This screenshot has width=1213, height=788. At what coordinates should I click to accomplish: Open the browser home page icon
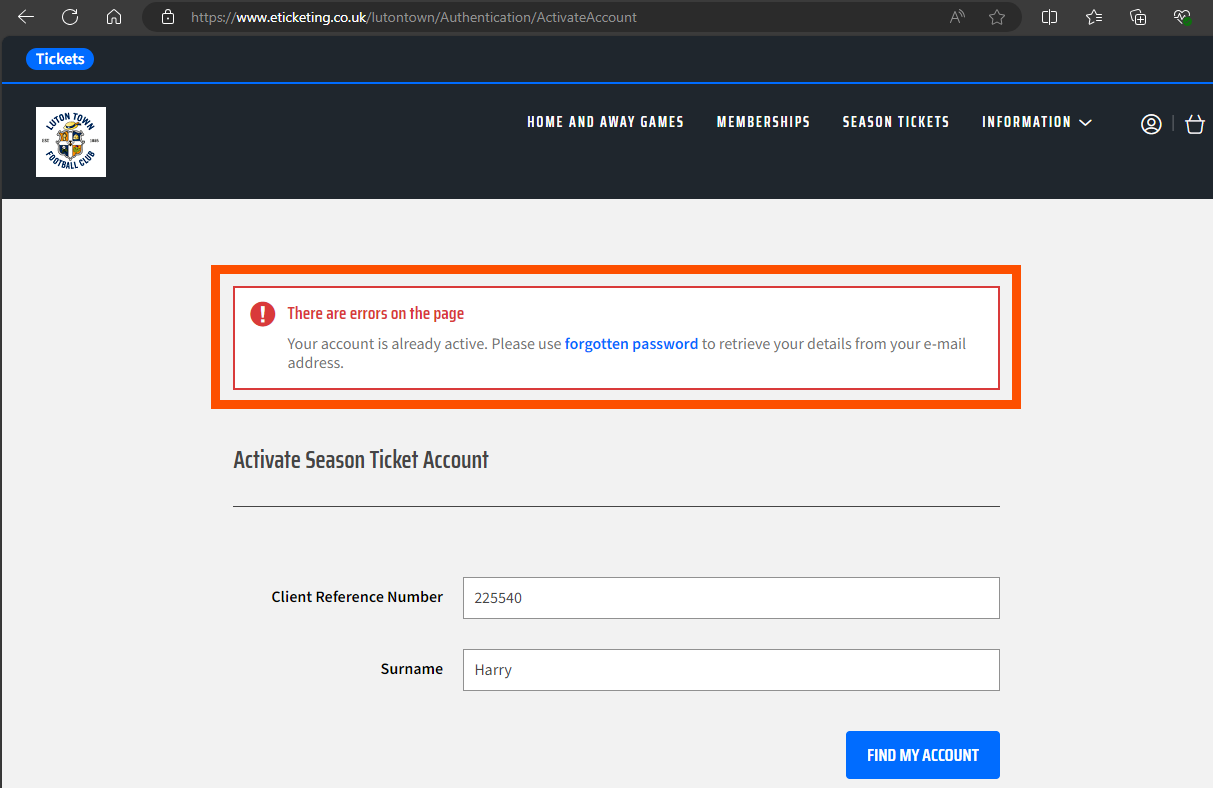click(114, 17)
